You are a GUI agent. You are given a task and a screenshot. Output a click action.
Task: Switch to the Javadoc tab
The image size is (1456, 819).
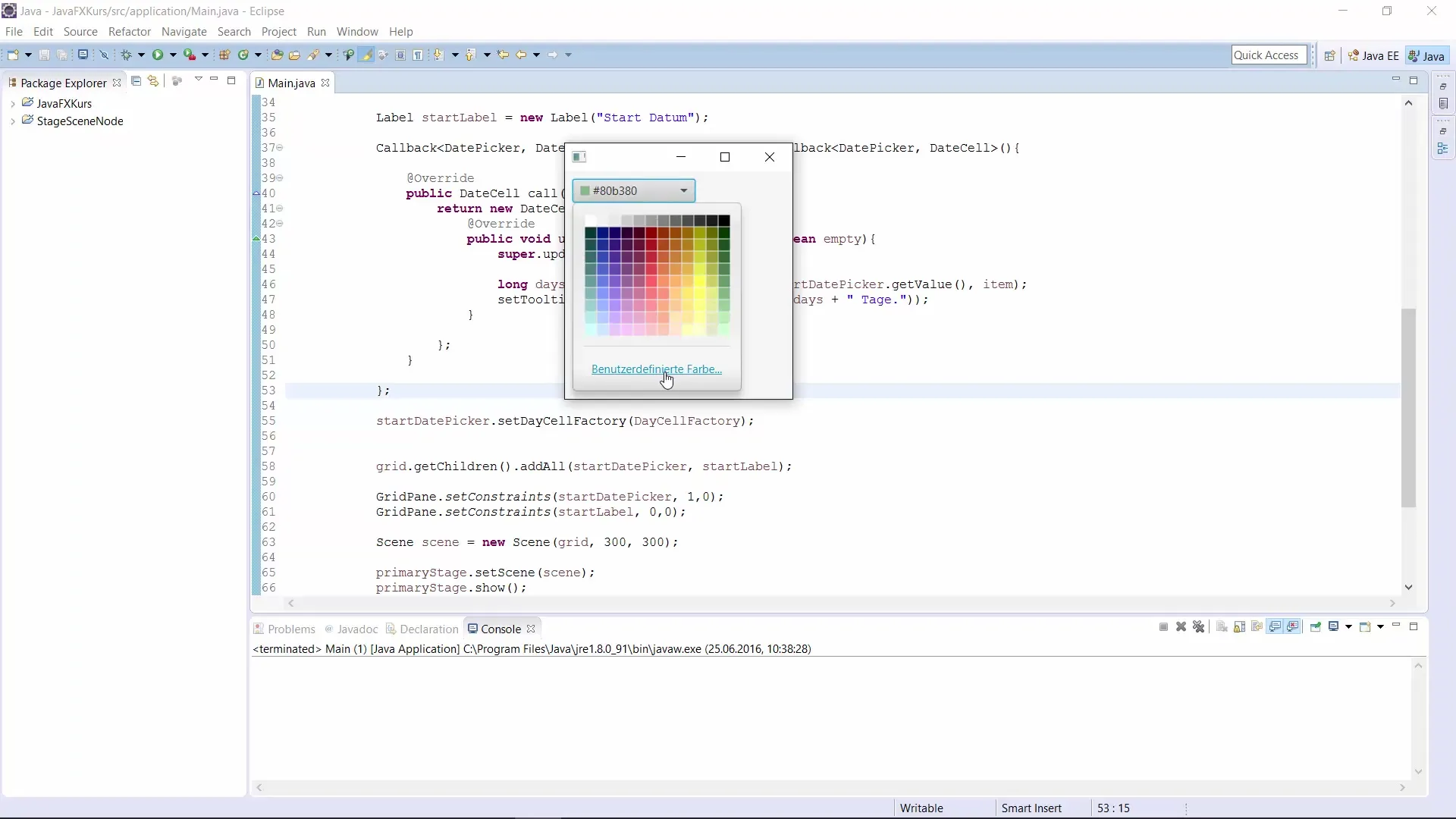[x=351, y=629]
